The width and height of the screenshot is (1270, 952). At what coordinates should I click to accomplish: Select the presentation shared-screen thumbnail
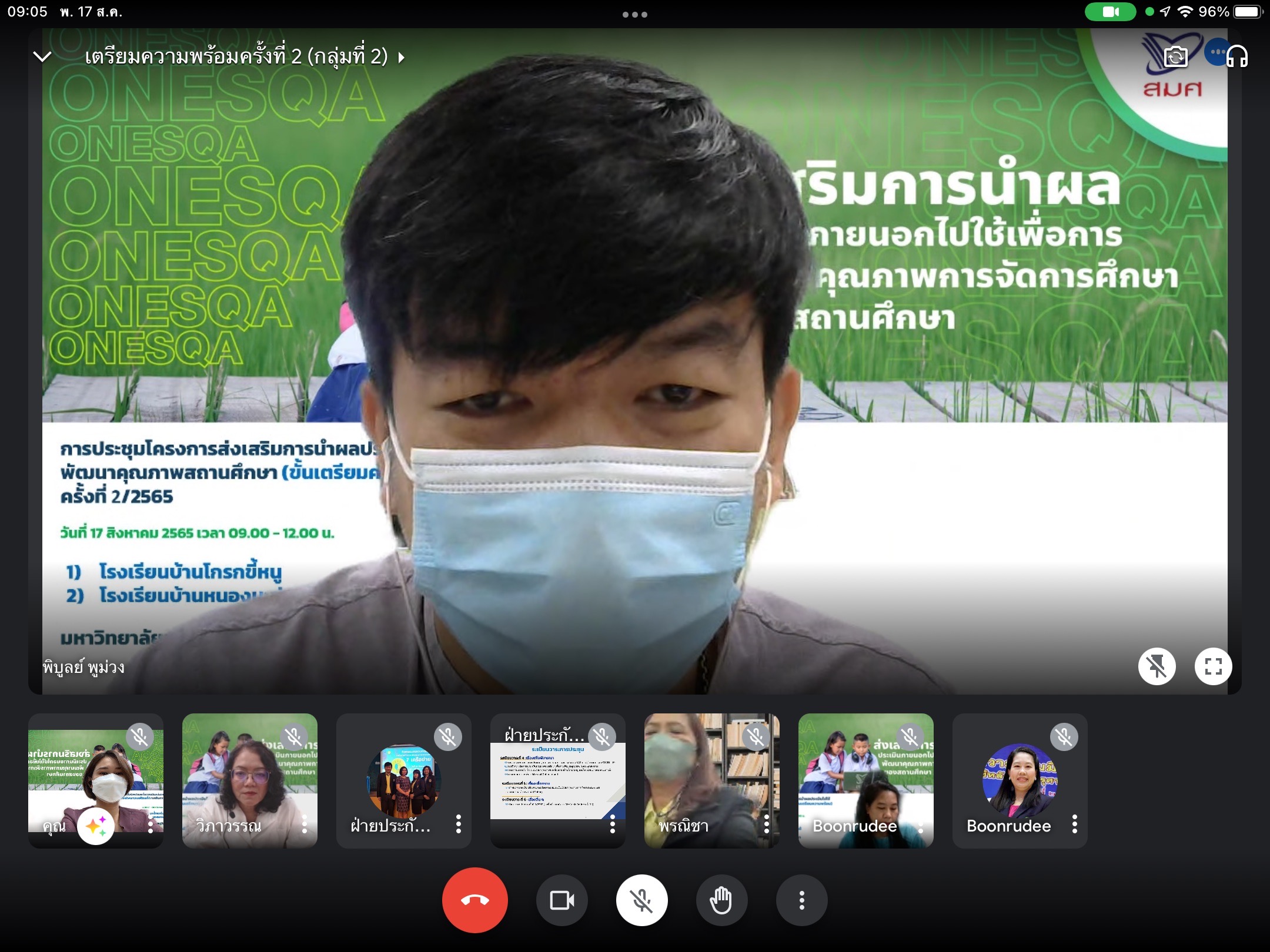[557, 780]
